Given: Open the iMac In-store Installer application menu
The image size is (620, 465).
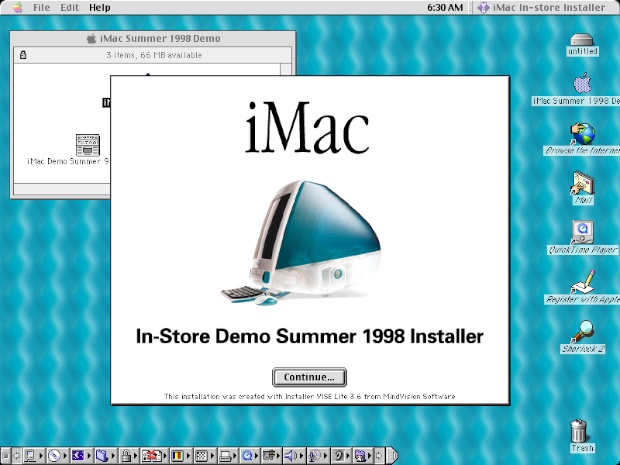Looking at the screenshot, I should point(541,7).
